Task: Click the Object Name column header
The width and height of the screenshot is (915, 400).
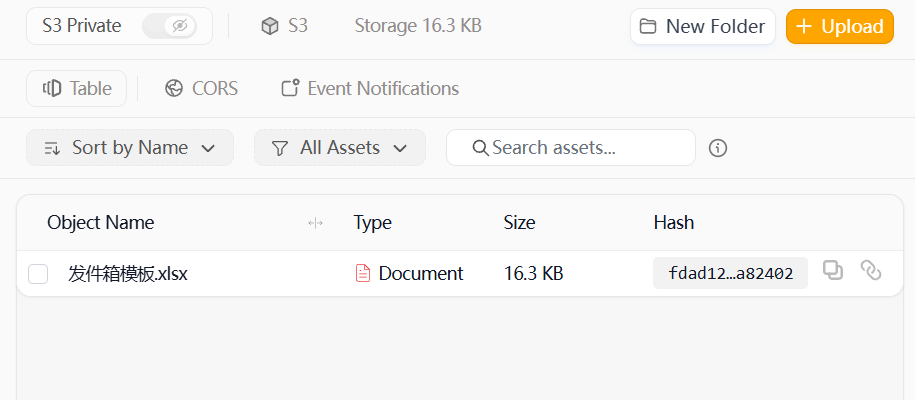Action: (100, 222)
